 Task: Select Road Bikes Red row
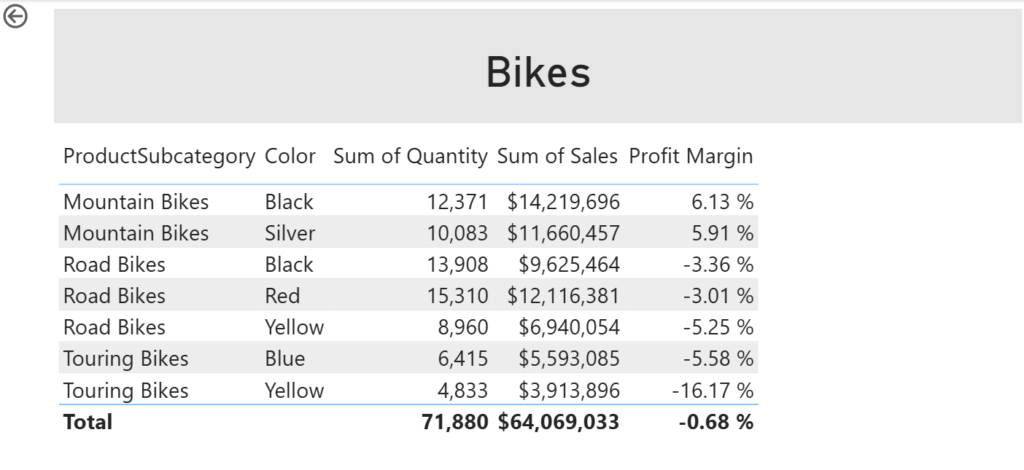coord(114,296)
